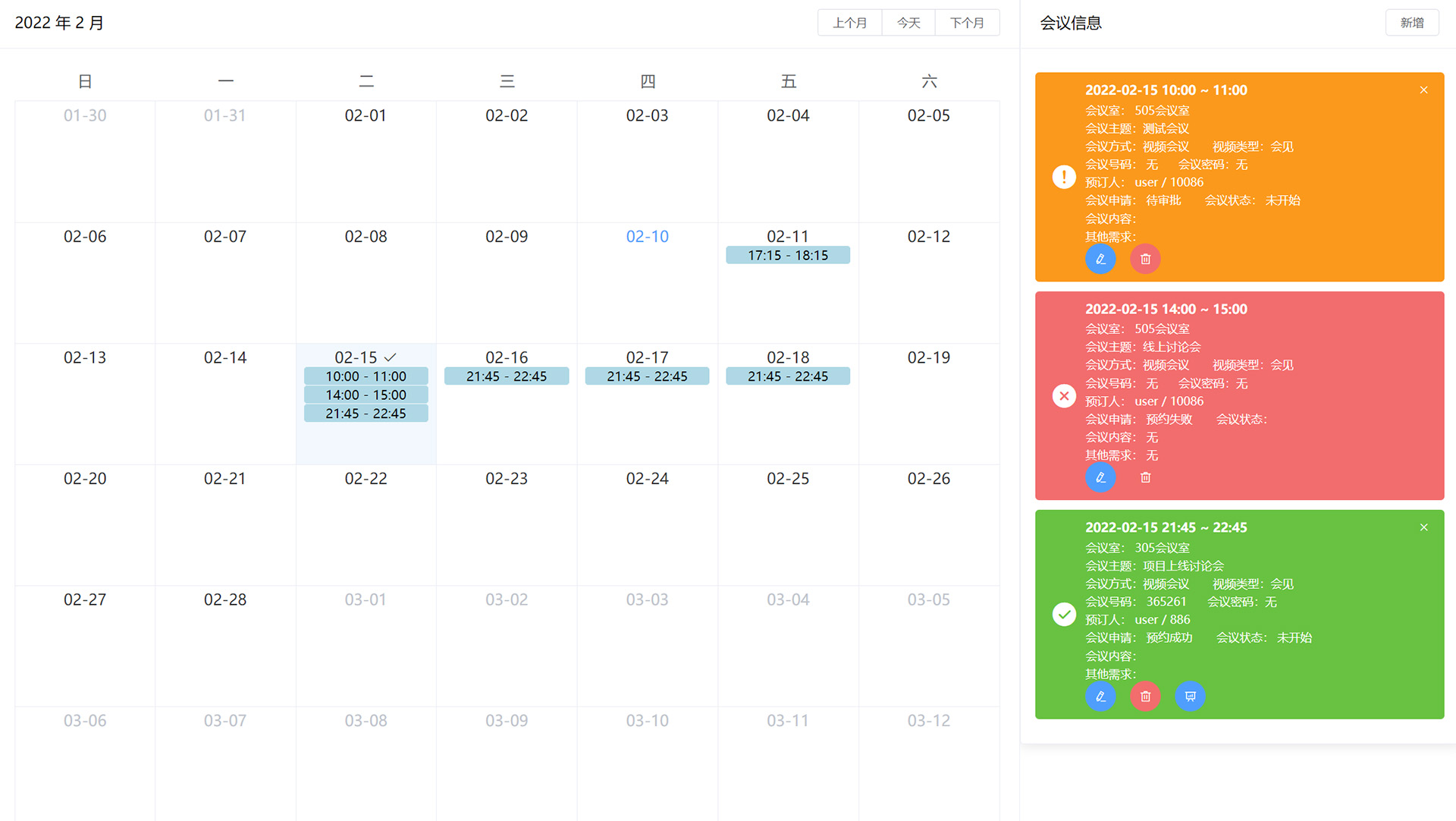The image size is (1456, 821).
Task: Delete the green 项目上线讨论会 meeting
Action: coord(1145,696)
